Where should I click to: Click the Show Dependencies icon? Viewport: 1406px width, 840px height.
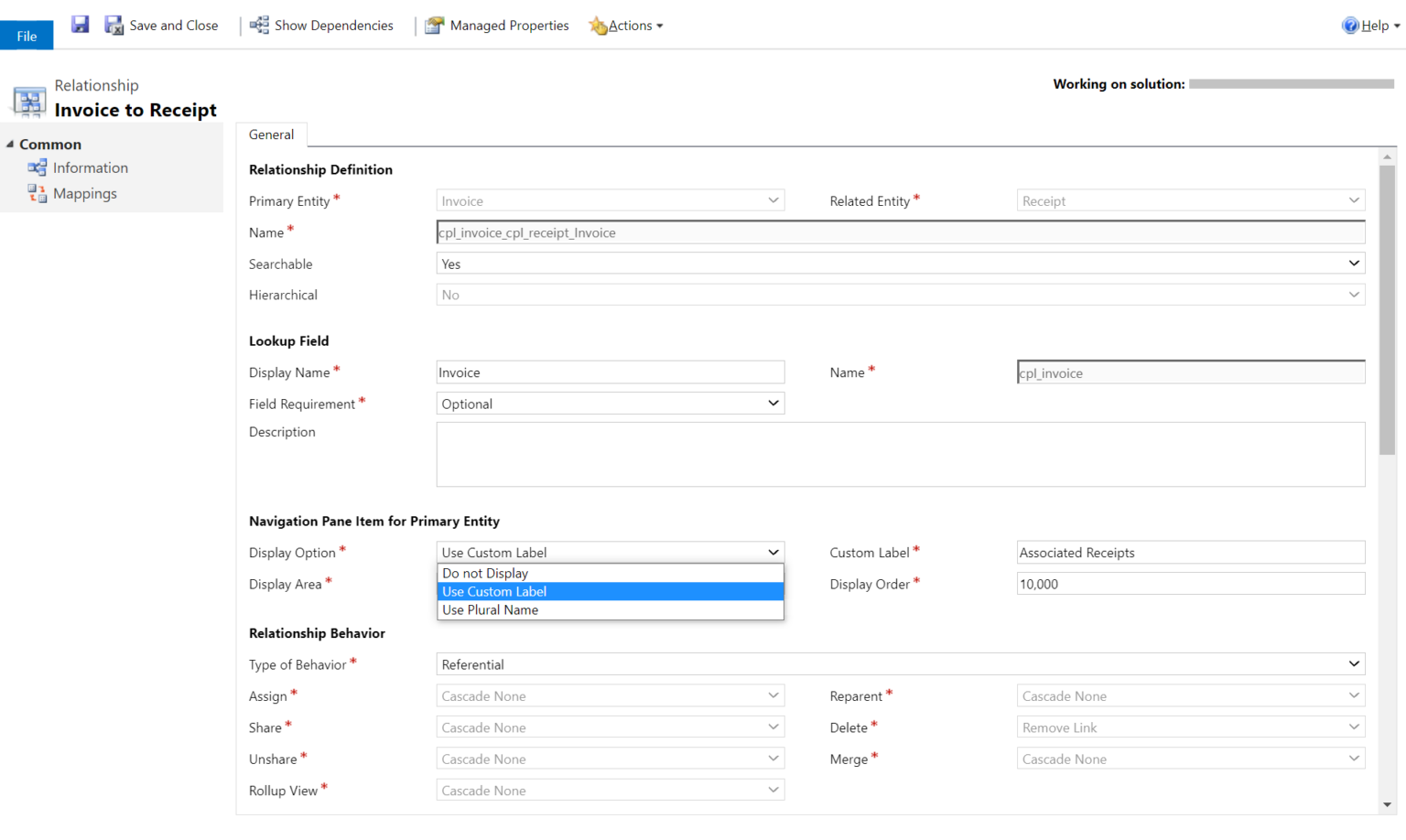[259, 25]
